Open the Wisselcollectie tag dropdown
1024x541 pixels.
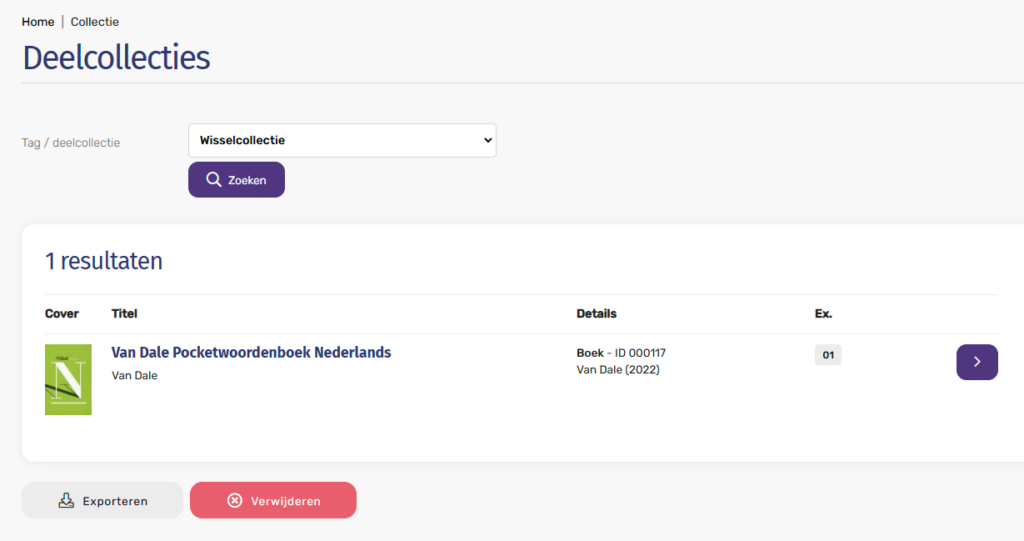coord(342,140)
